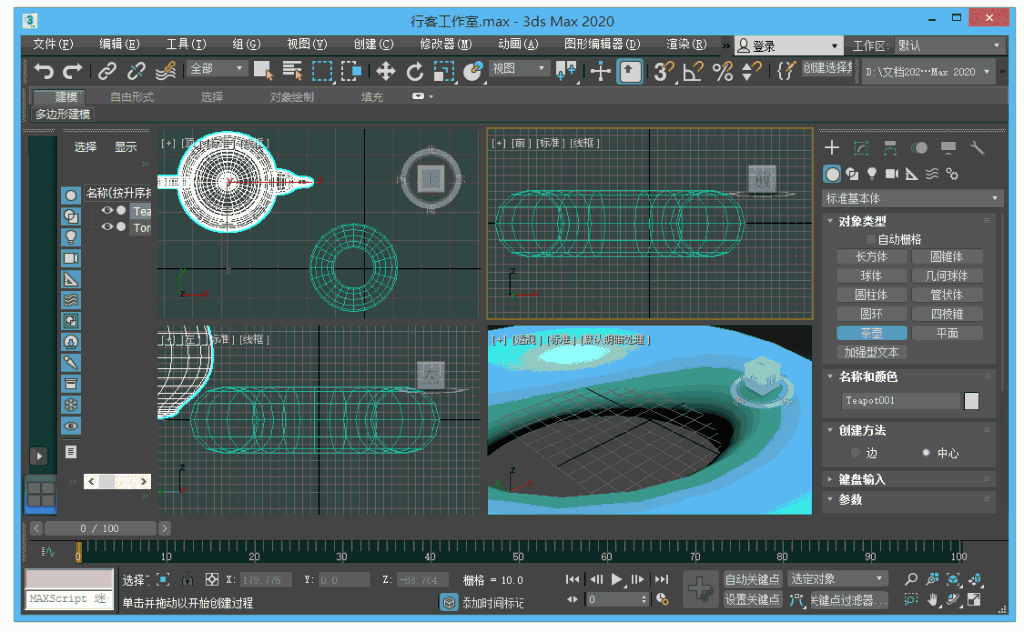Activate the Select and Scale tool
This screenshot has height=632, width=1024.
pyautogui.click(x=444, y=71)
